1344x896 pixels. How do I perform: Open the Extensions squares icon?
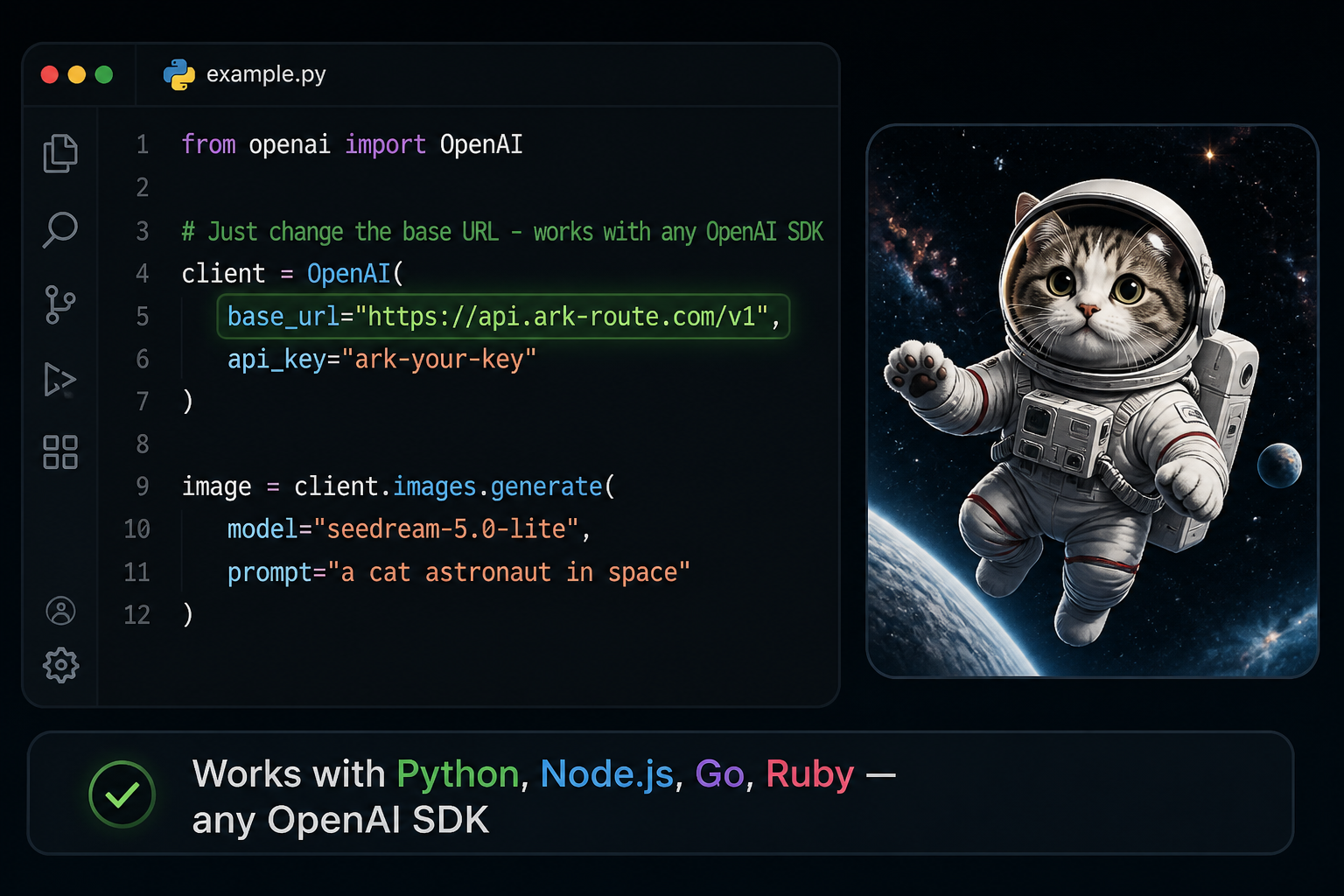(60, 452)
